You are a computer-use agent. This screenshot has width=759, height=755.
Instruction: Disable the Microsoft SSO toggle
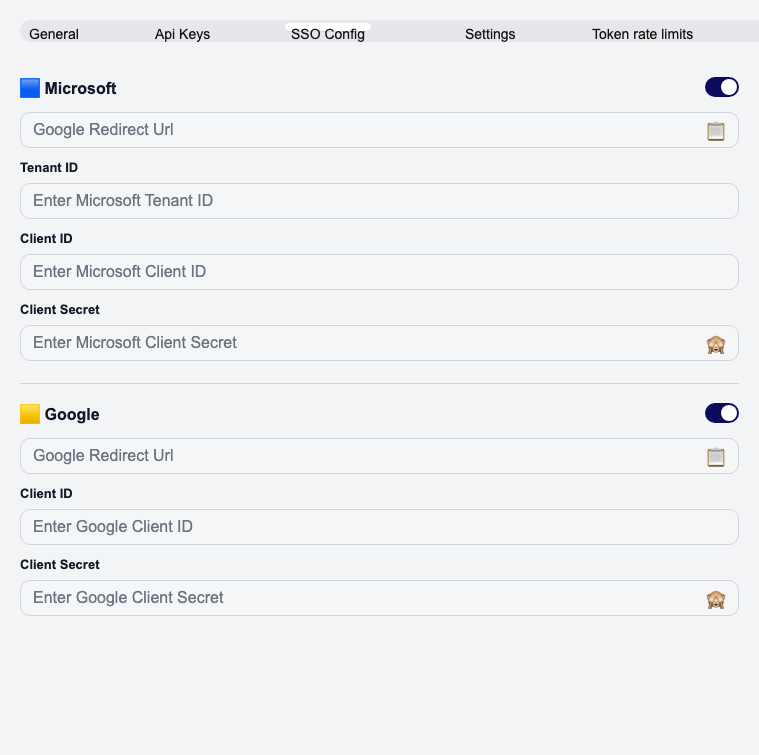pyautogui.click(x=721, y=87)
